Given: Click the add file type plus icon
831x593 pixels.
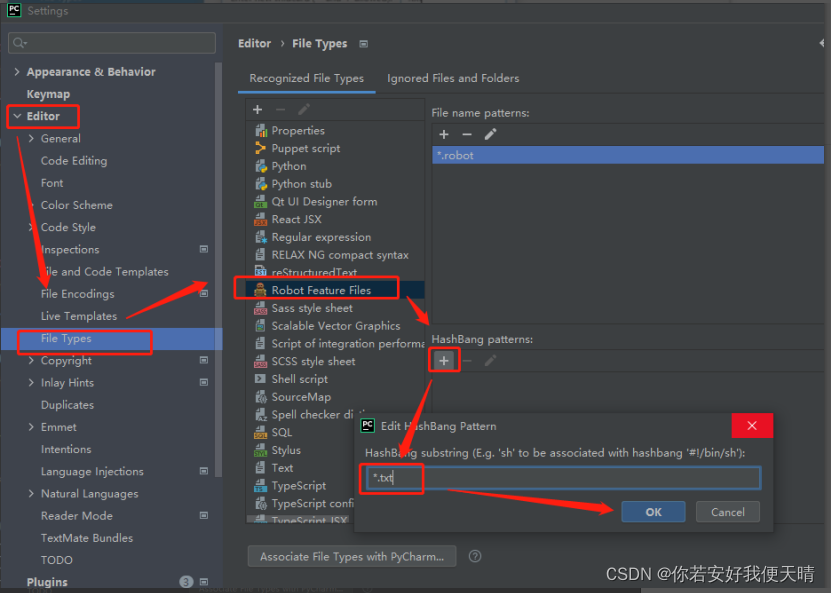Looking at the screenshot, I should click(x=257, y=109).
